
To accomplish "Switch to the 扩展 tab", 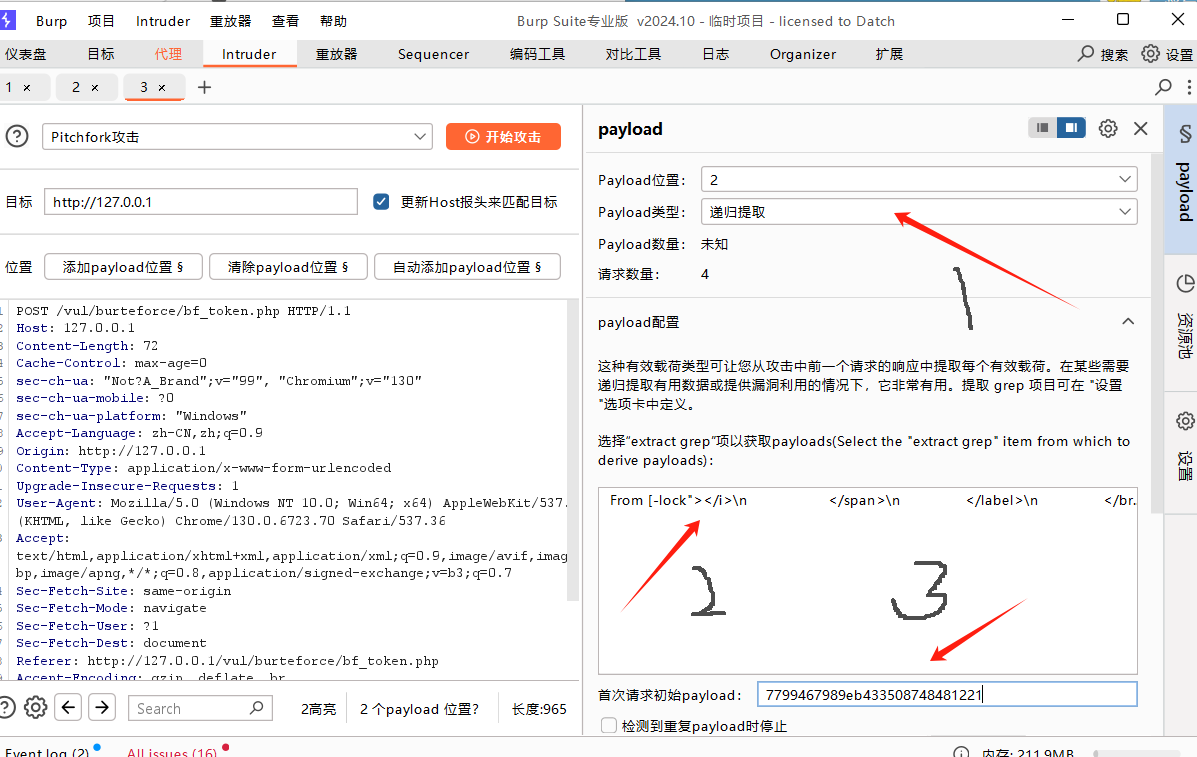I will click(x=889, y=54).
